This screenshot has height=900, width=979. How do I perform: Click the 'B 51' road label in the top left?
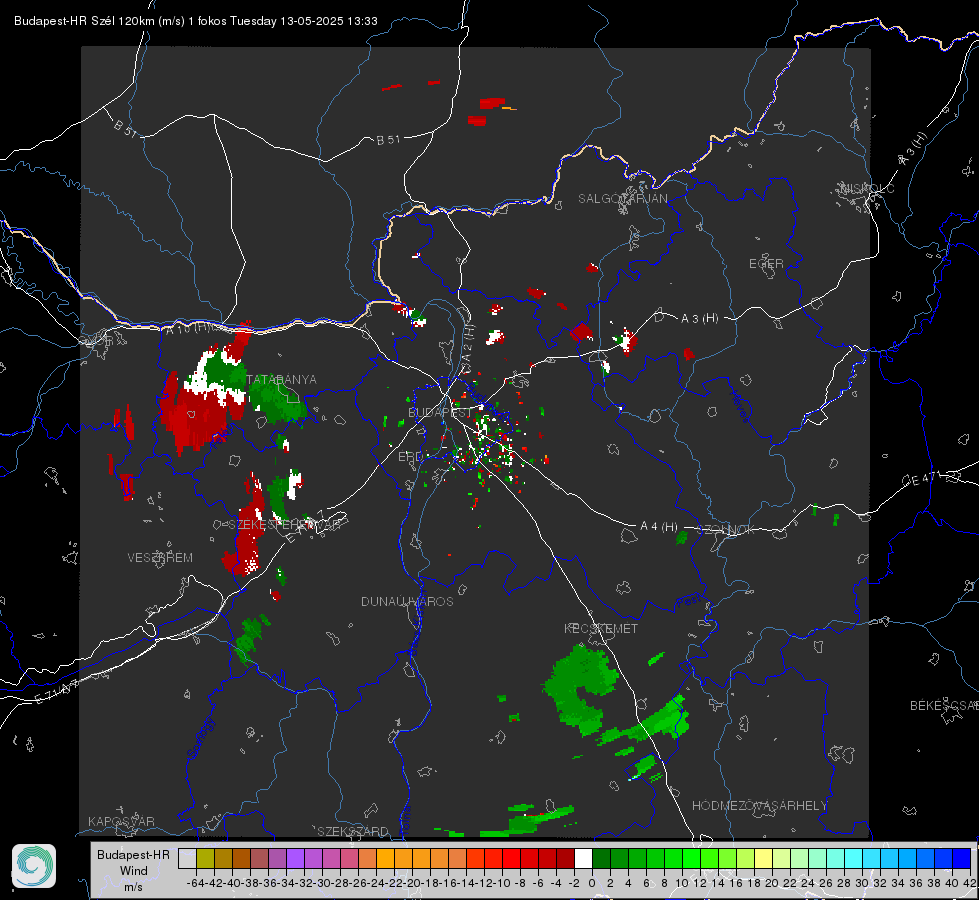(x=125, y=128)
